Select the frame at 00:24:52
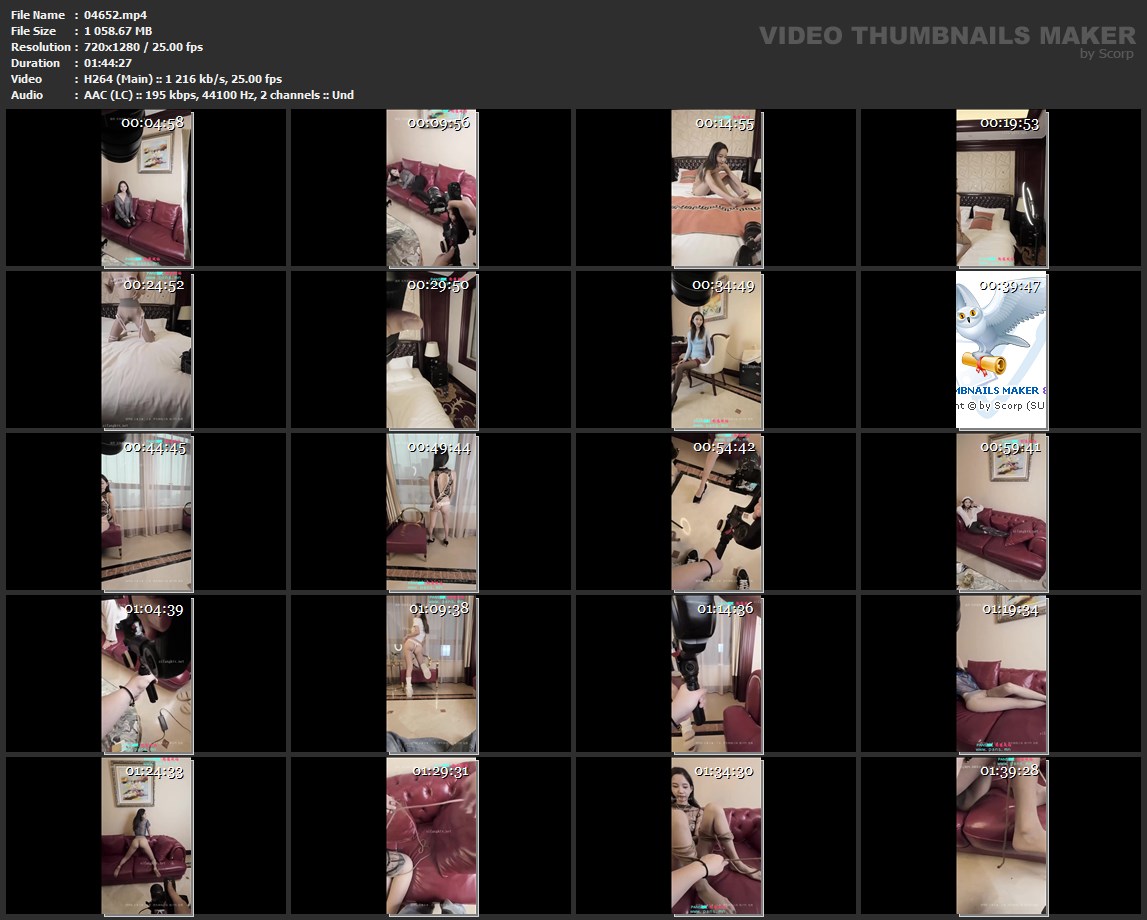 pyautogui.click(x=146, y=350)
